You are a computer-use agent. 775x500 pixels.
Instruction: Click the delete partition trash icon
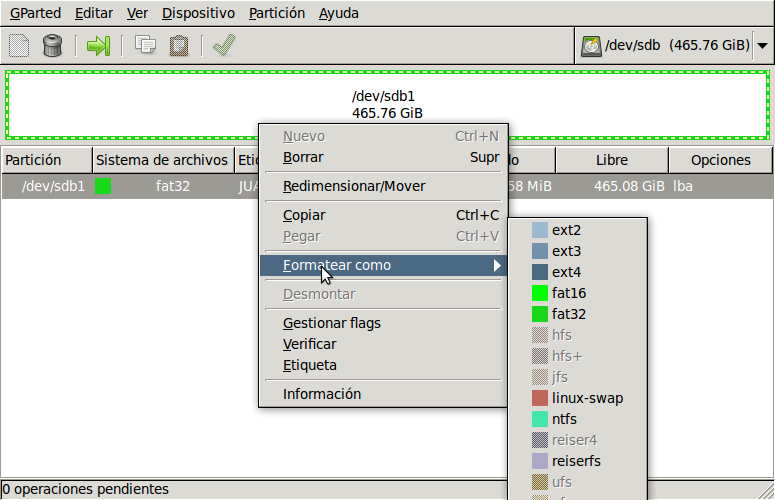point(52,45)
